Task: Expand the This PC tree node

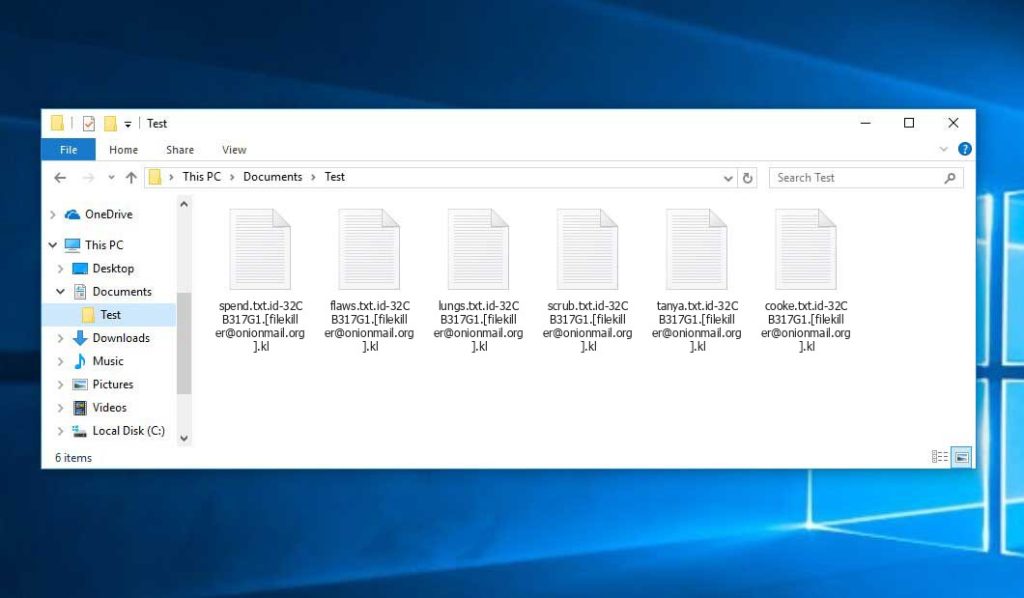Action: [52, 245]
